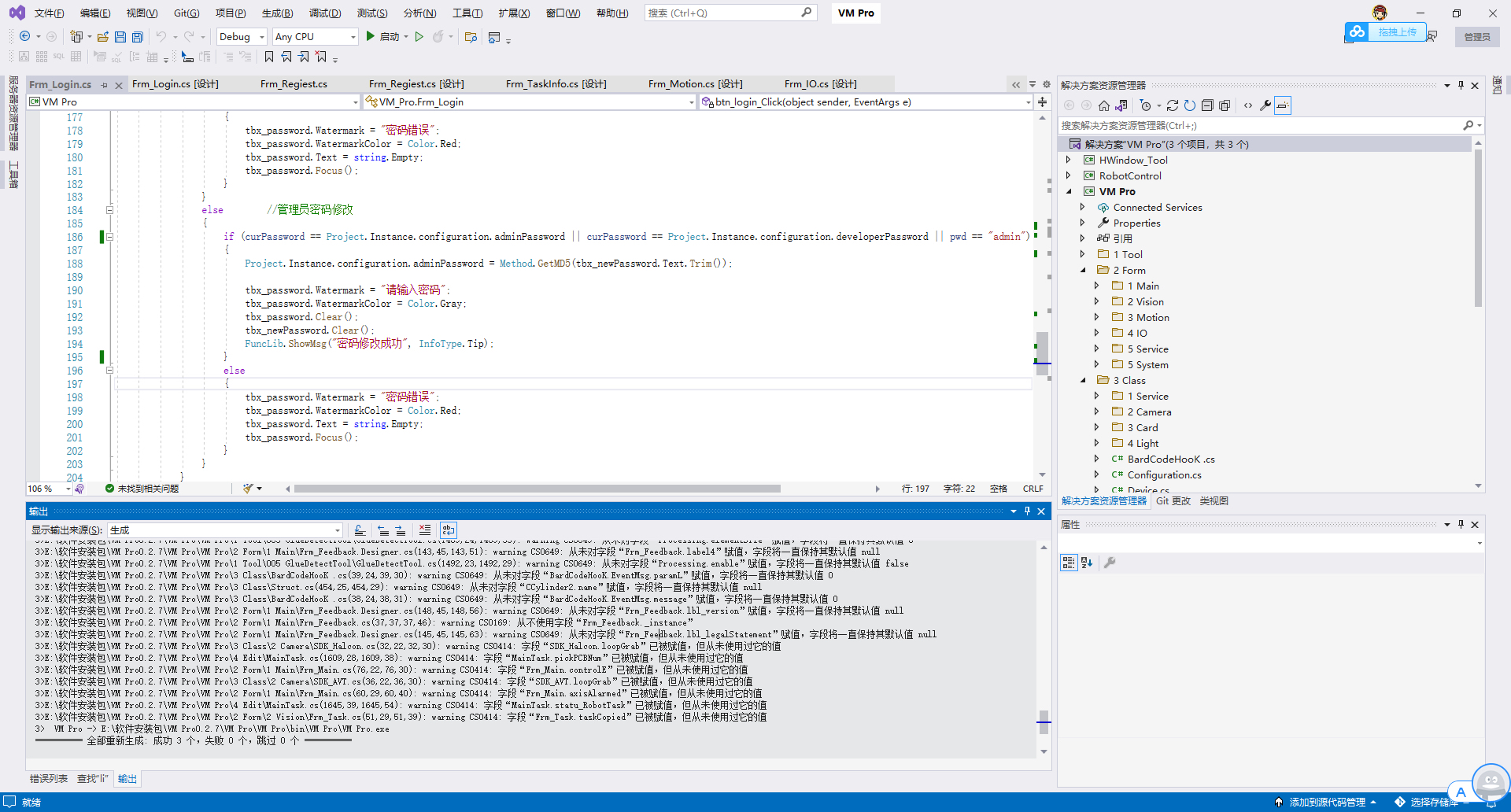Viewport: 1511px width, 812px height.
Task: Toggle word wrap in Output panel
Action: 449,530
